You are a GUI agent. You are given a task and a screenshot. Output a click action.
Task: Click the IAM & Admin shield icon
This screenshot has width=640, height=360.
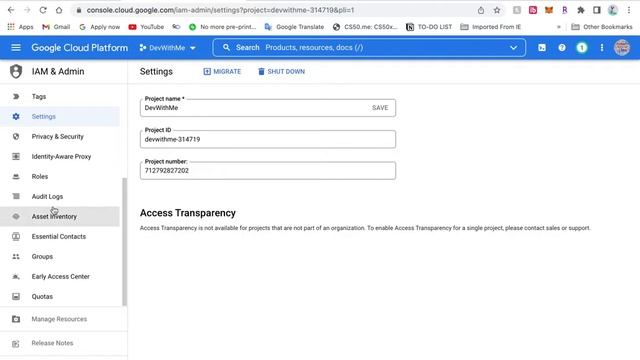click(16, 71)
